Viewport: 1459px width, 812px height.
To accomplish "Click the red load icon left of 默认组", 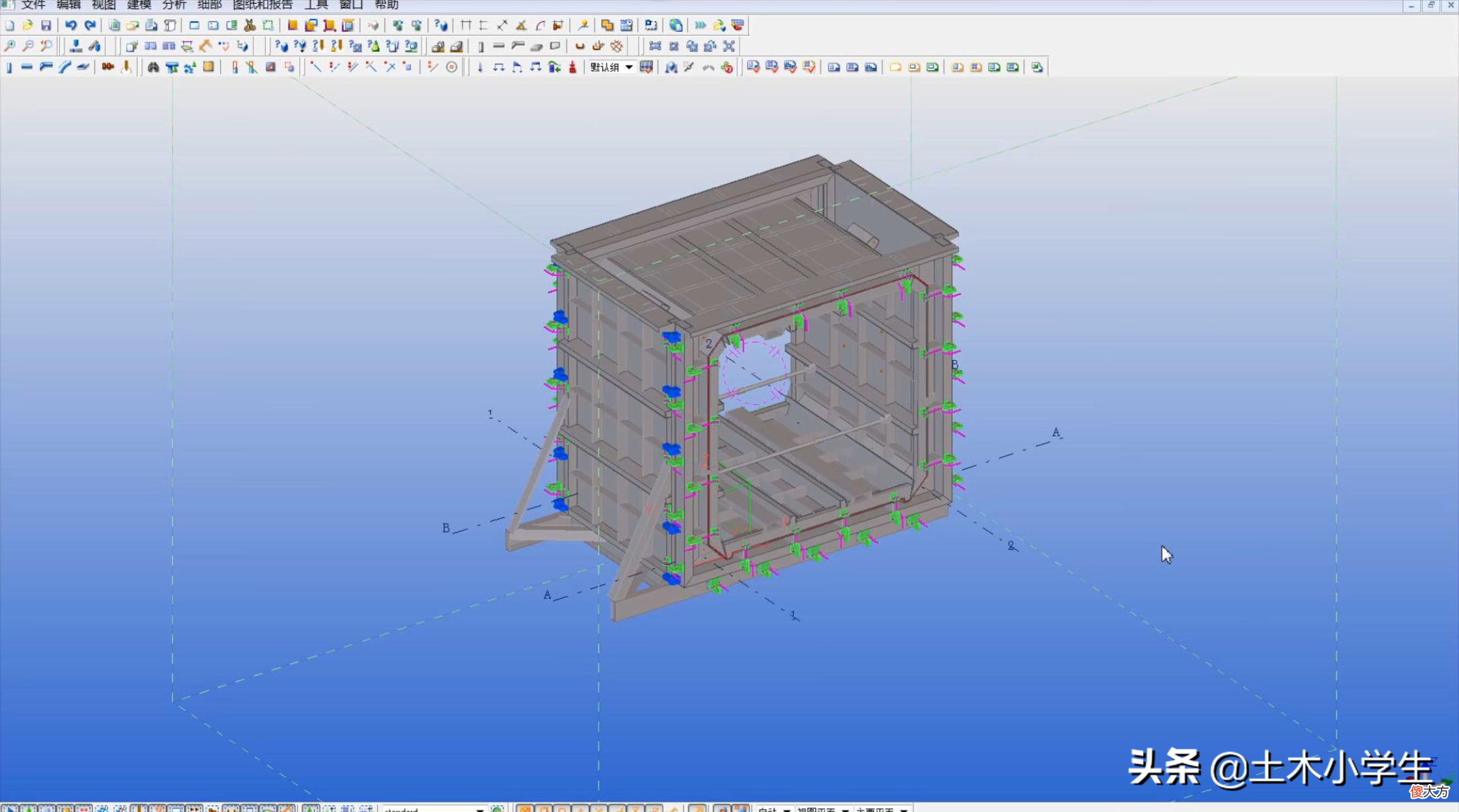I will 573,68.
